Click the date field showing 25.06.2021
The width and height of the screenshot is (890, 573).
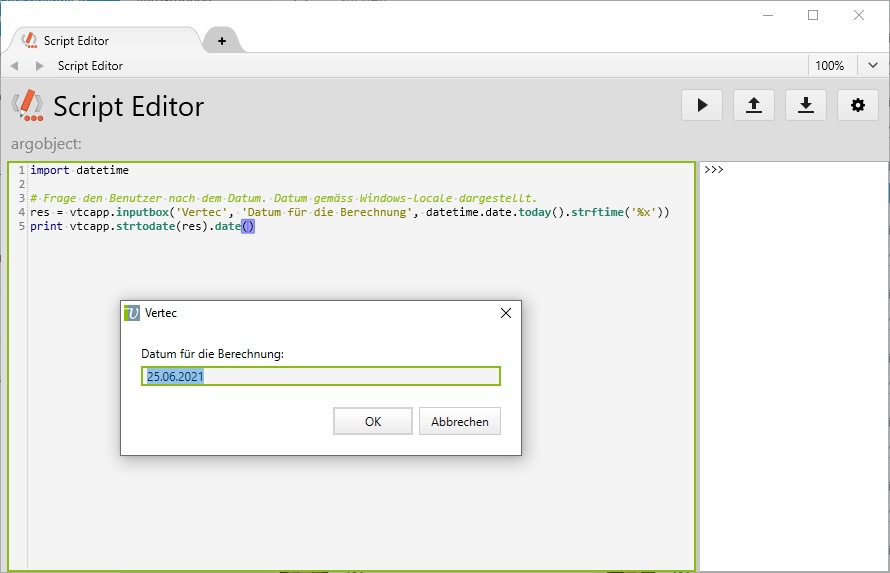tap(320, 376)
